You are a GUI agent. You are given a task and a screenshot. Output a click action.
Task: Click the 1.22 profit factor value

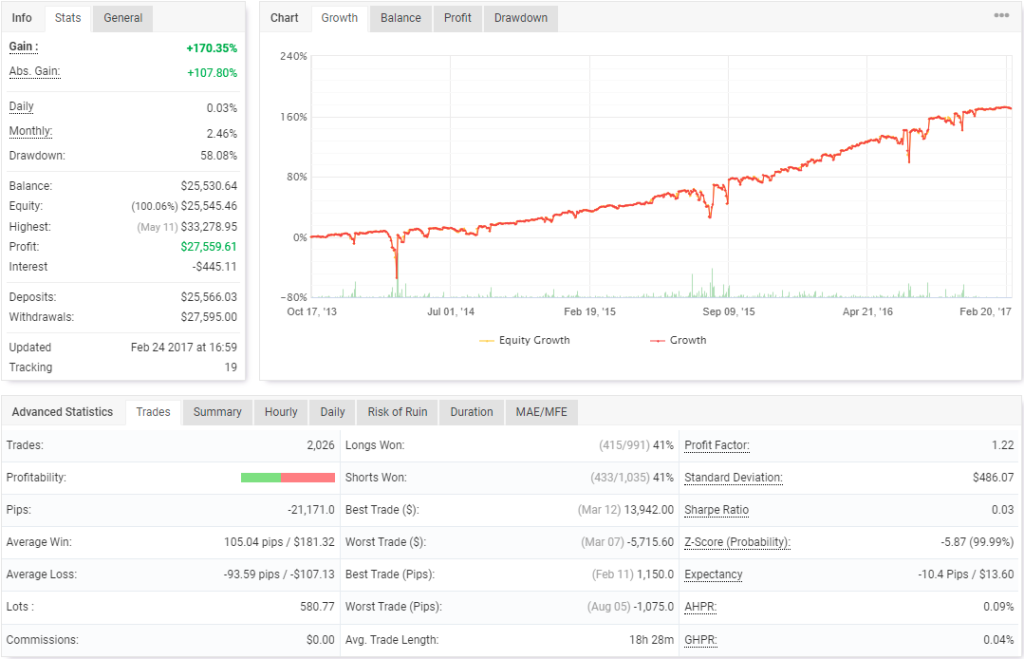pyautogui.click(x=1002, y=445)
